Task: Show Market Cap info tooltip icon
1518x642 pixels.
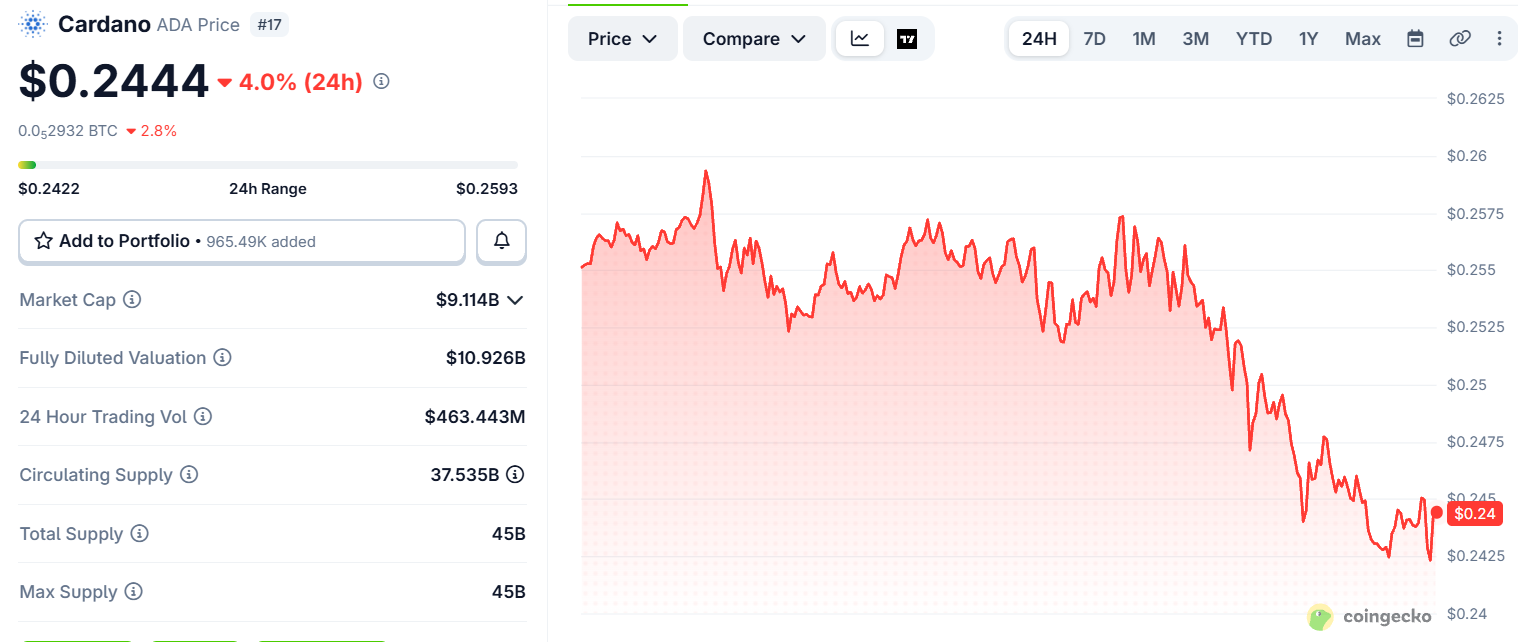Action: pyautogui.click(x=132, y=299)
